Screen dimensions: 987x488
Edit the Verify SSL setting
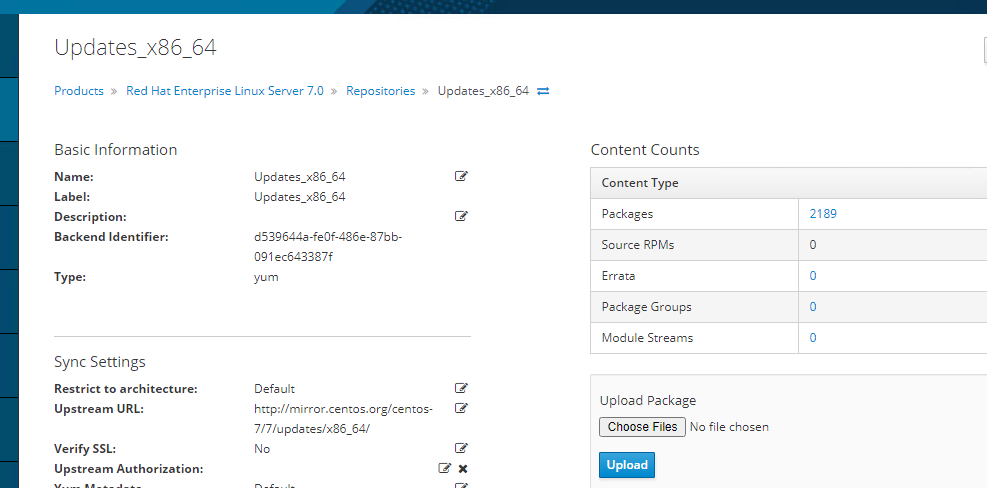tap(461, 448)
